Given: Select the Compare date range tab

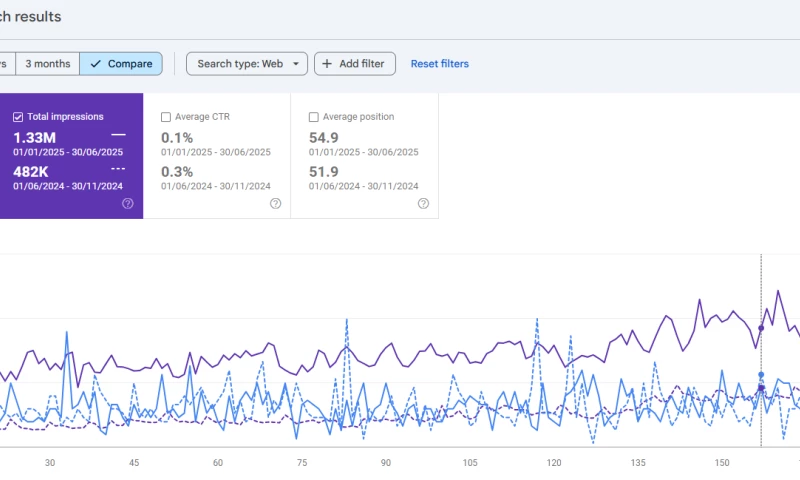Looking at the screenshot, I should [120, 64].
